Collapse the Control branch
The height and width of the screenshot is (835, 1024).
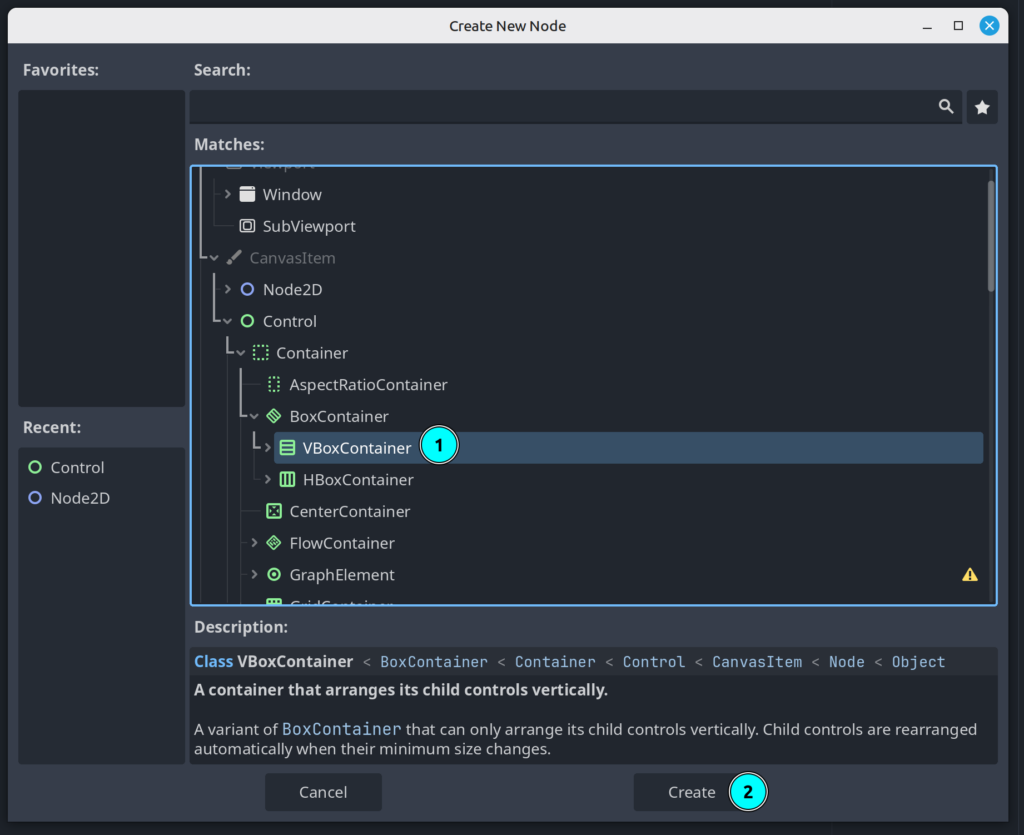(x=228, y=321)
